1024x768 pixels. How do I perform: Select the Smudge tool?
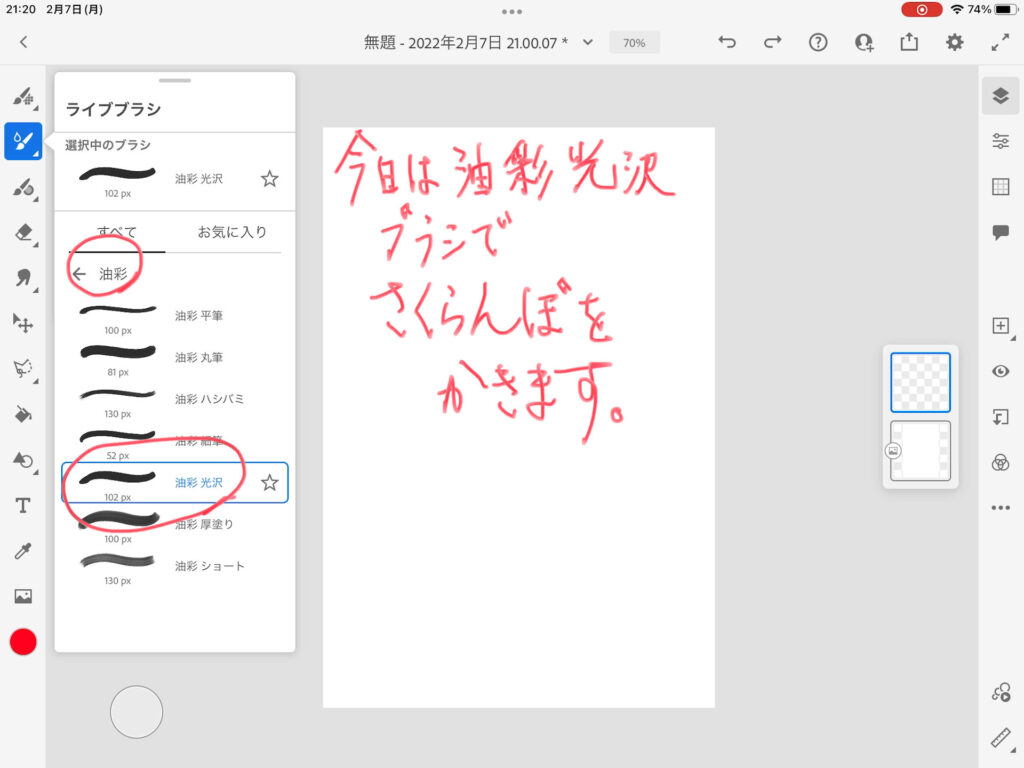click(22, 278)
